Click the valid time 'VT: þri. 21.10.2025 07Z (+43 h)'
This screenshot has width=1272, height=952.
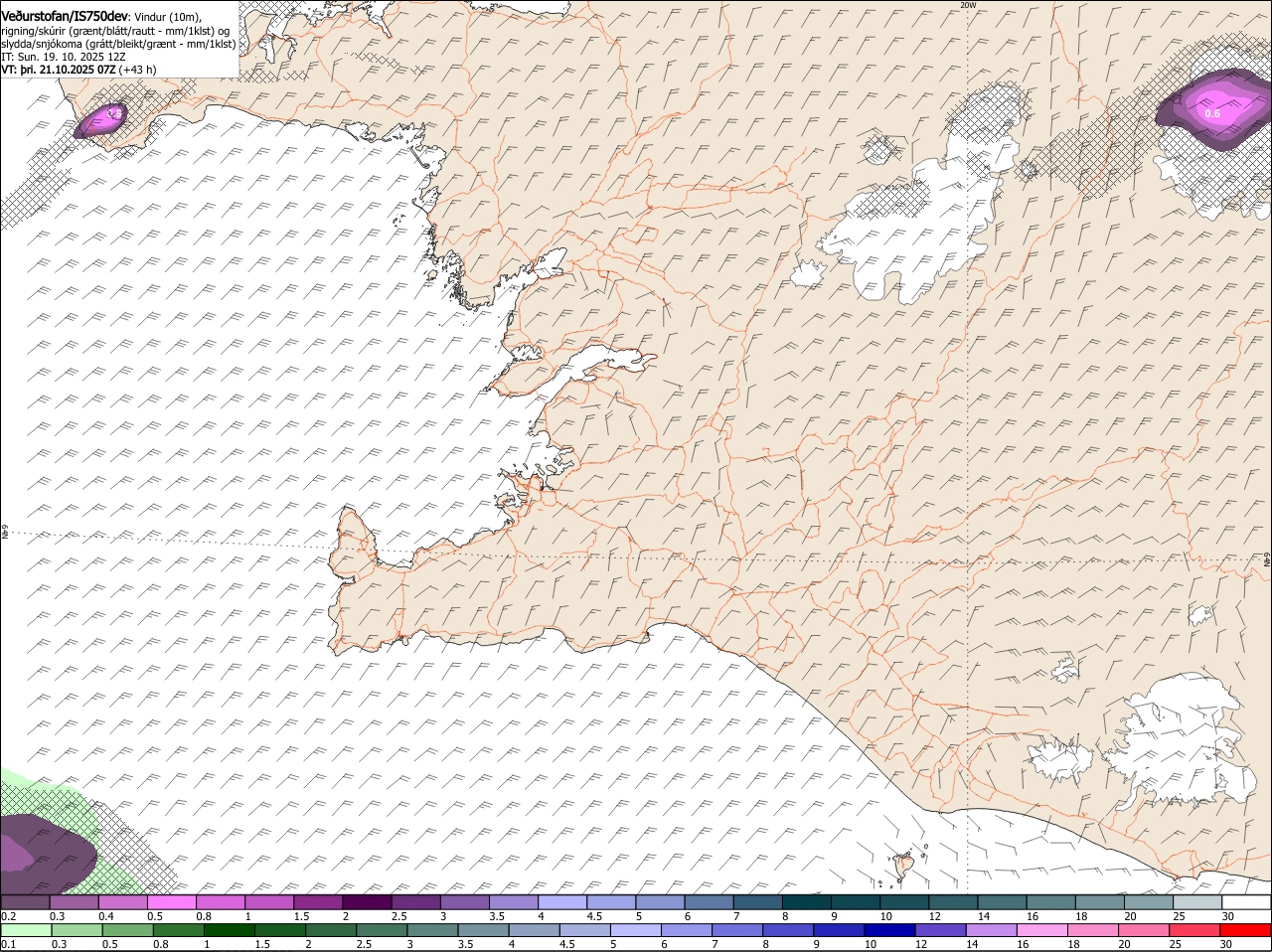[79, 70]
